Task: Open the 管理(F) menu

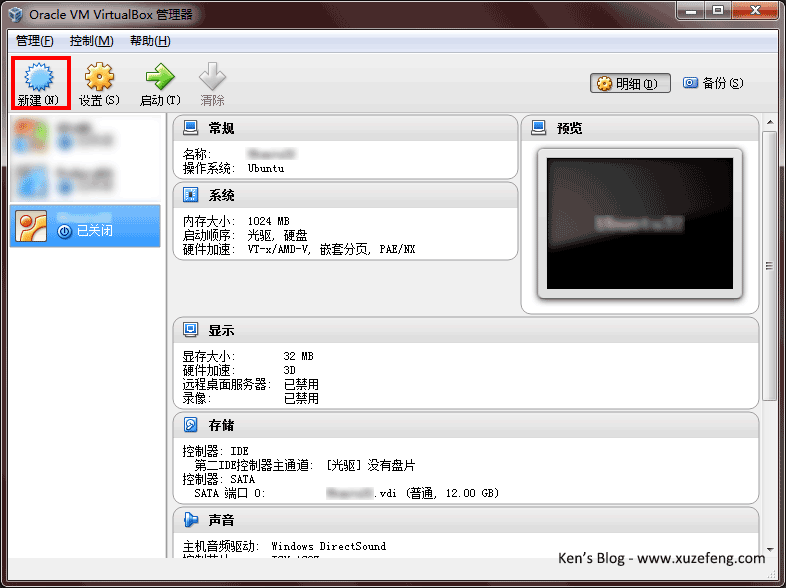Action: 35,41
